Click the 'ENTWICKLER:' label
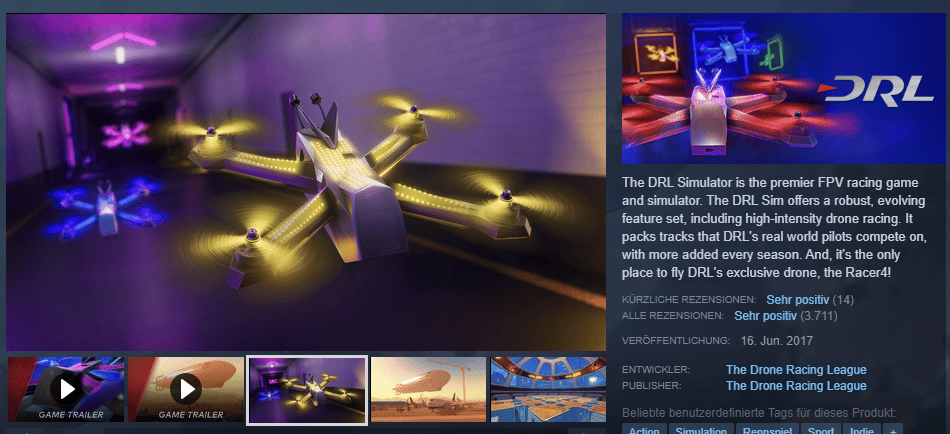This screenshot has width=950, height=434. [656, 370]
